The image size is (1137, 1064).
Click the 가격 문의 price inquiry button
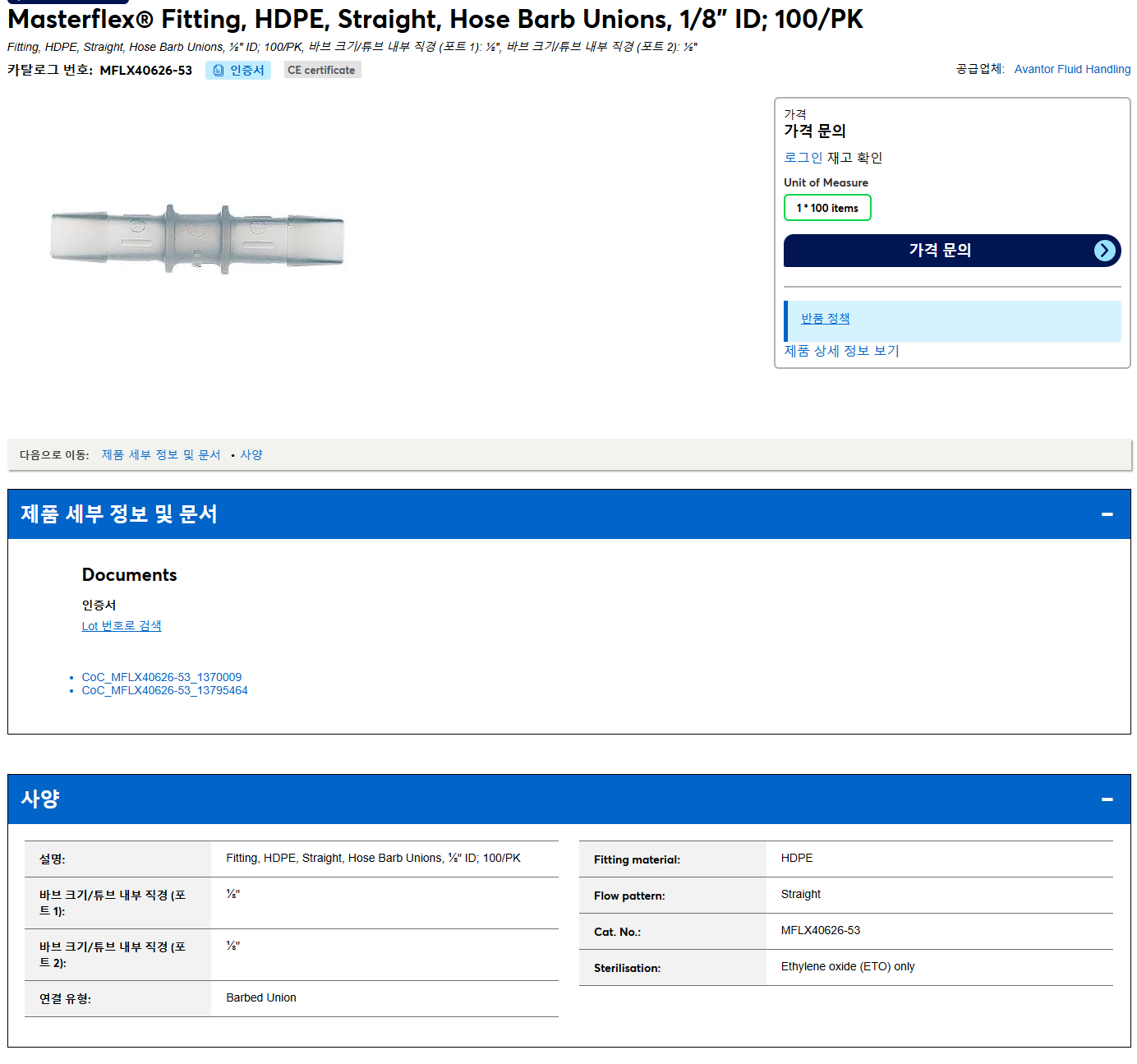(x=952, y=251)
